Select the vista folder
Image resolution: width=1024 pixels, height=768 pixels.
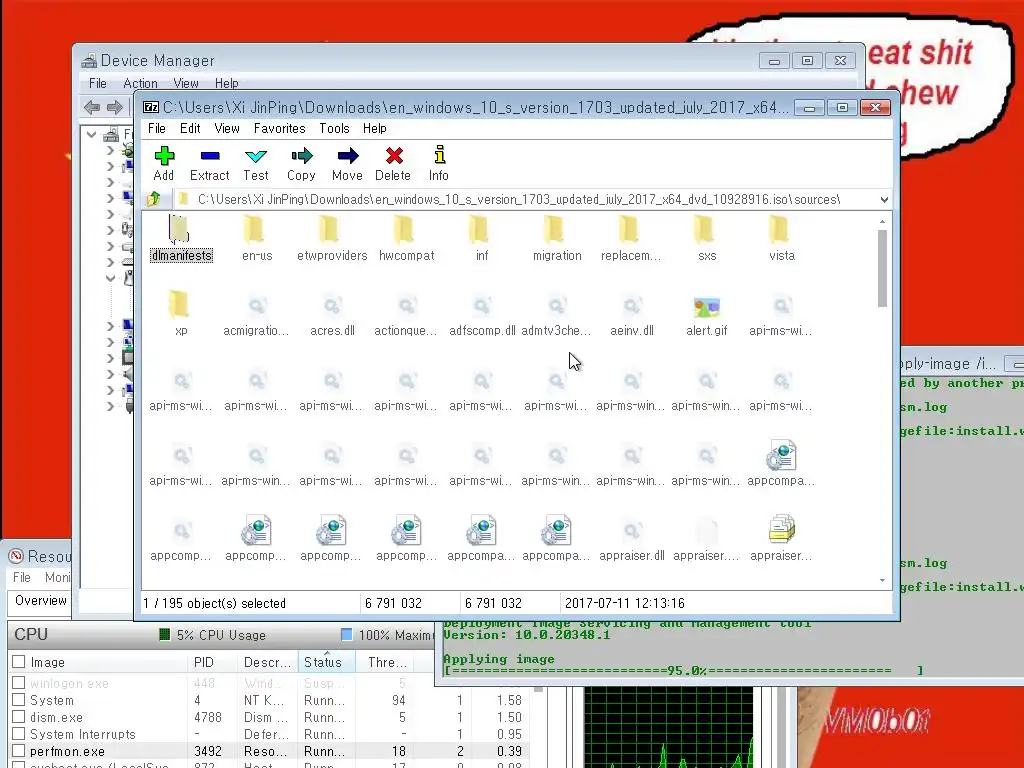(x=782, y=239)
